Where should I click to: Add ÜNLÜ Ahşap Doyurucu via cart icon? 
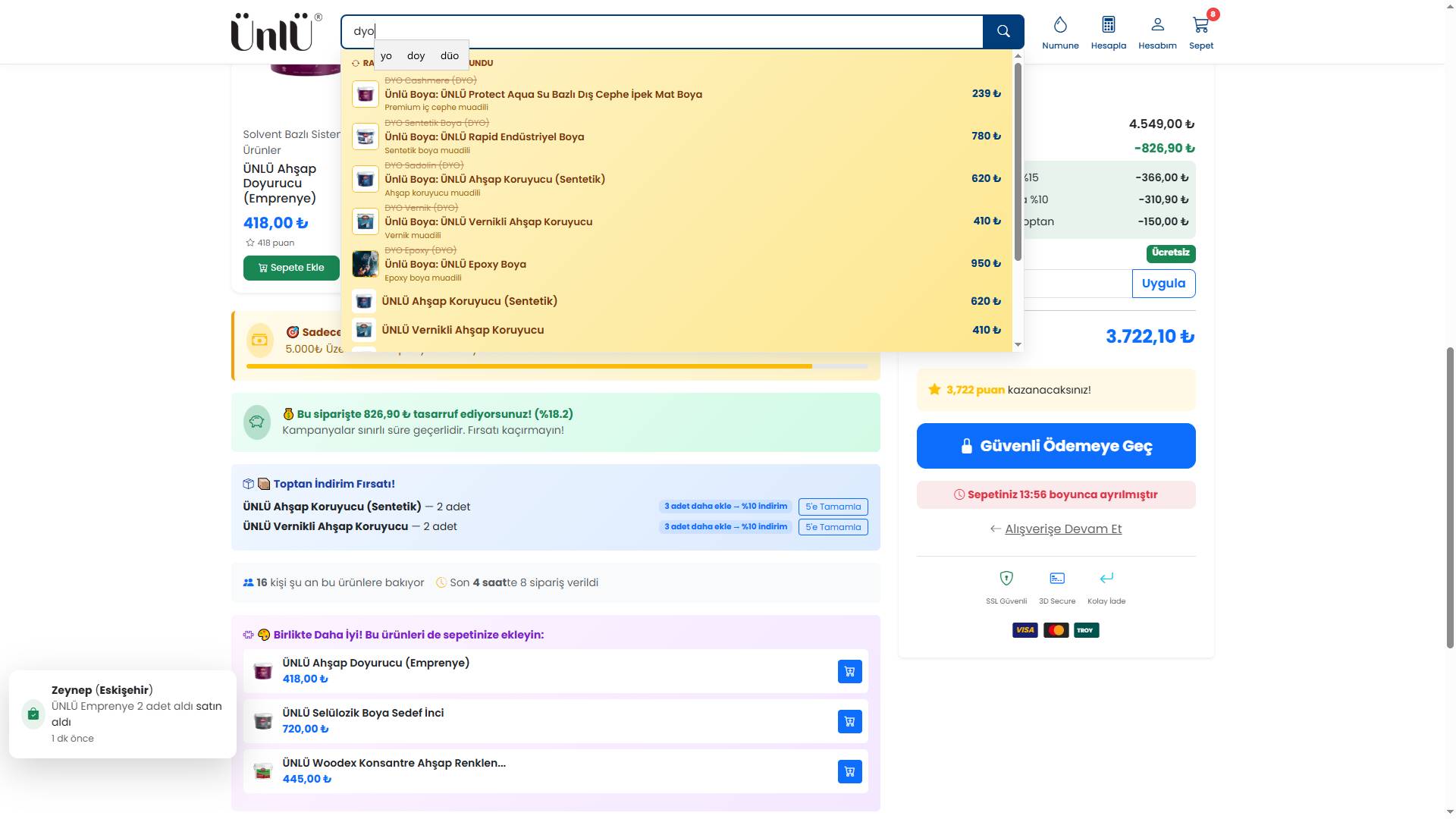click(x=849, y=671)
